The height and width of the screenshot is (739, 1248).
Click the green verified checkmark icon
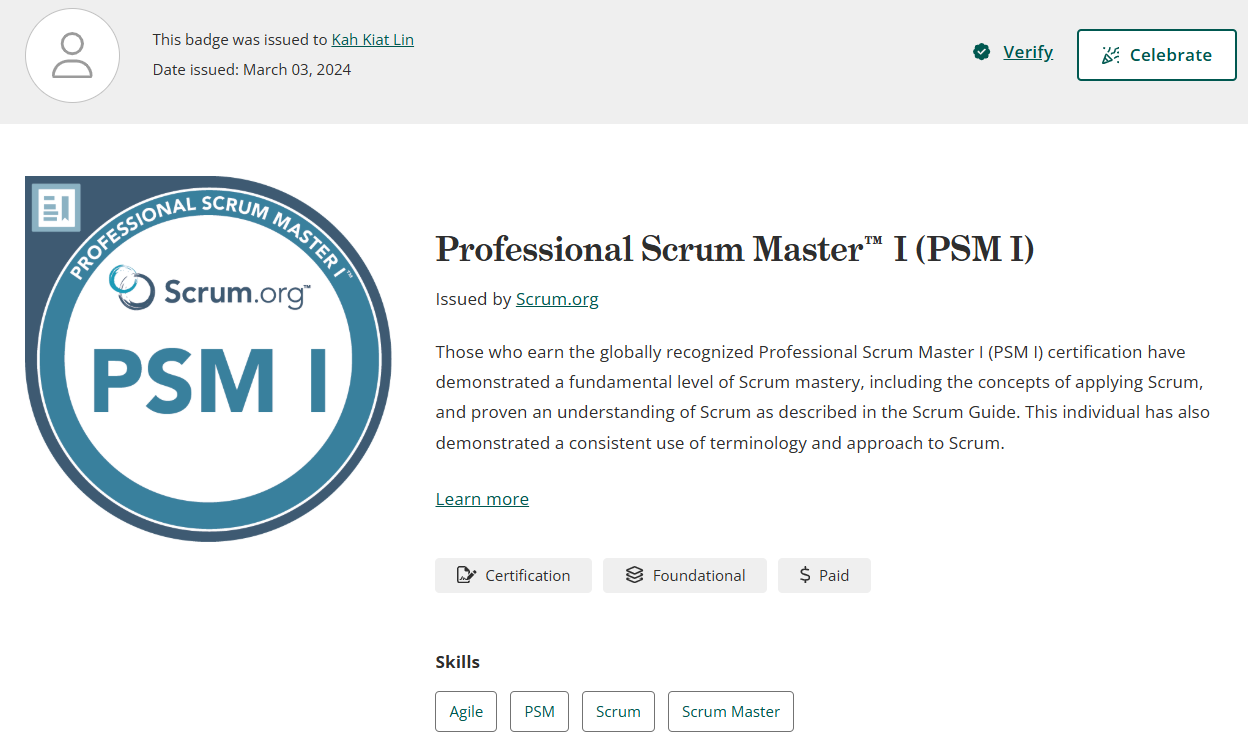(x=981, y=52)
